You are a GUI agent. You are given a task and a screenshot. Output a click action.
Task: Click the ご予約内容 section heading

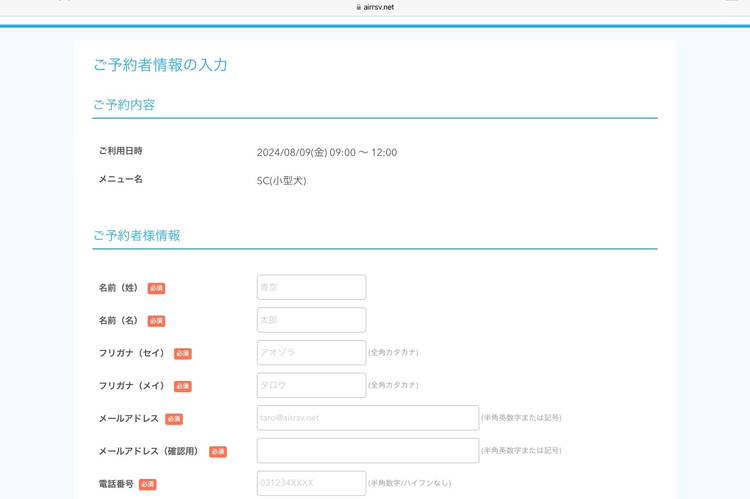[124, 105]
